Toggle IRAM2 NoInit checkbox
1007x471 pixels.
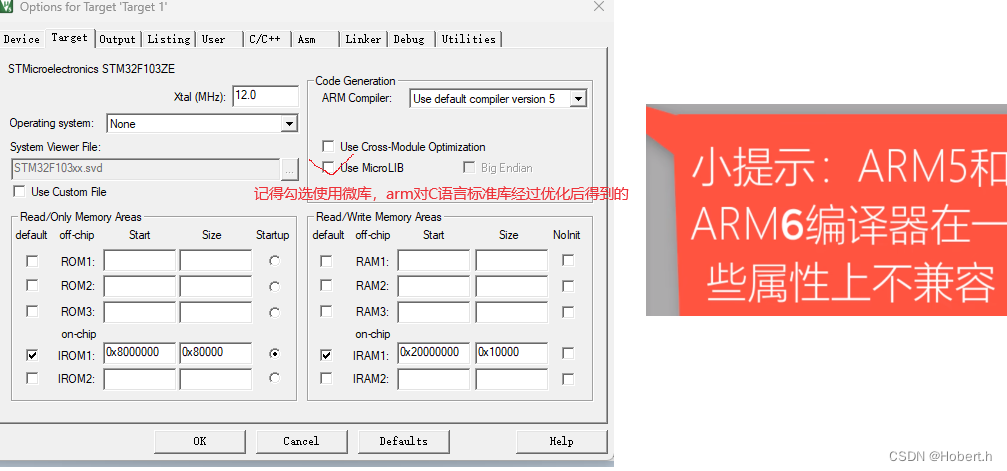pos(568,378)
